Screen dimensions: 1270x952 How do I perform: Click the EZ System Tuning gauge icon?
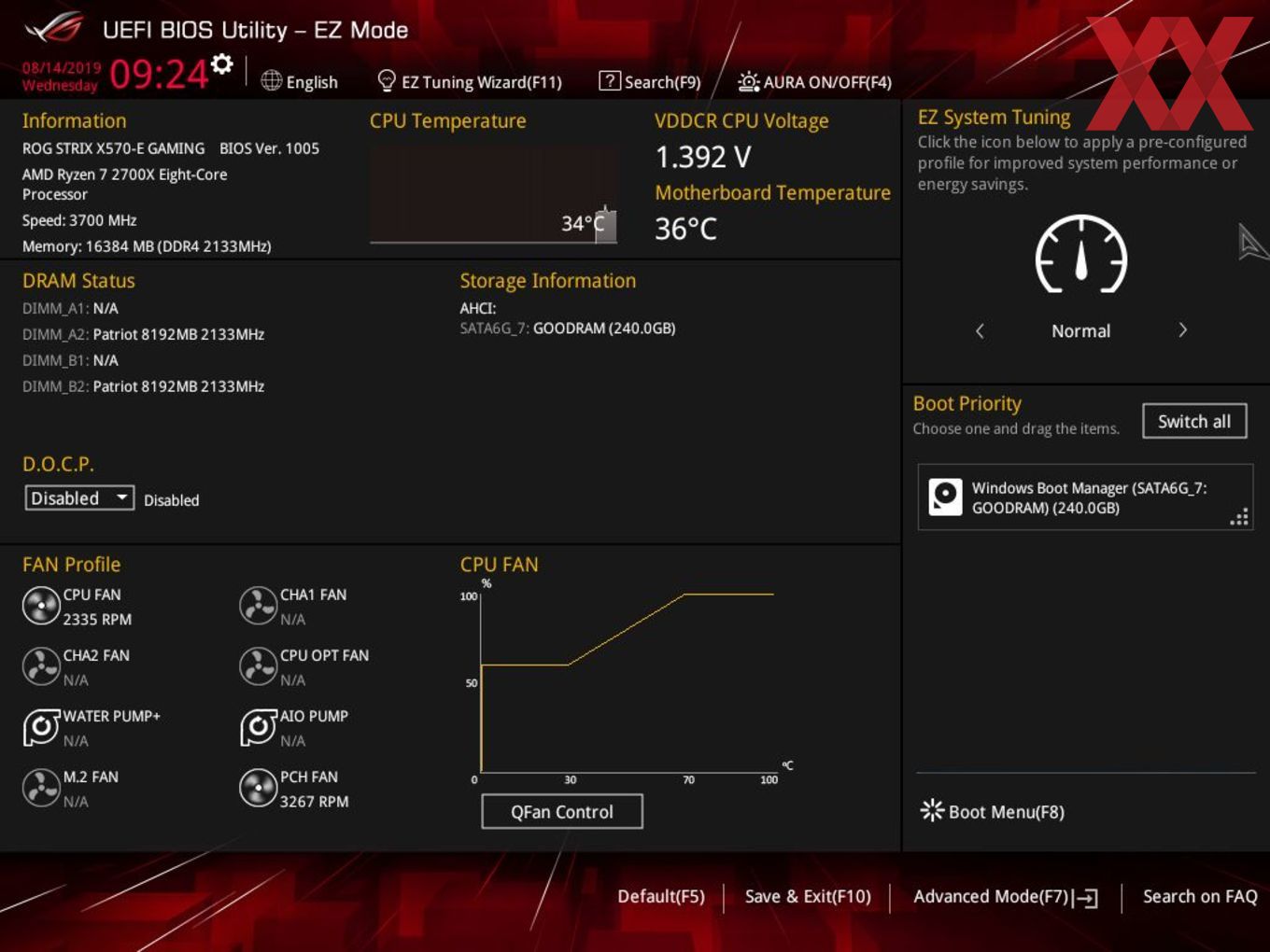pos(1080,255)
